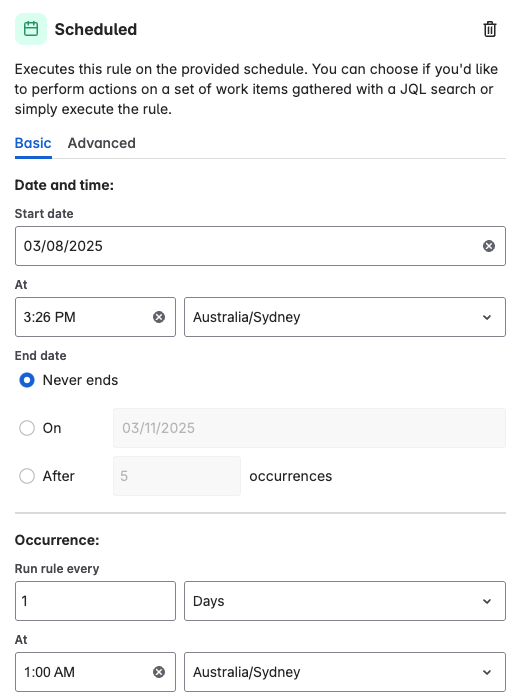Choose the On end date radio button
Screen dimensions: 523x697
pos(27,428)
